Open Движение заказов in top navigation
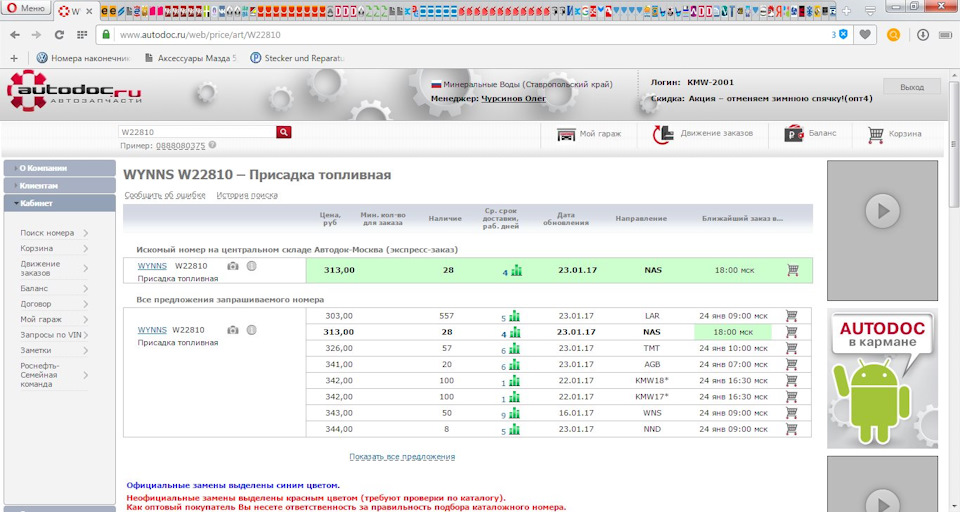 [703, 134]
